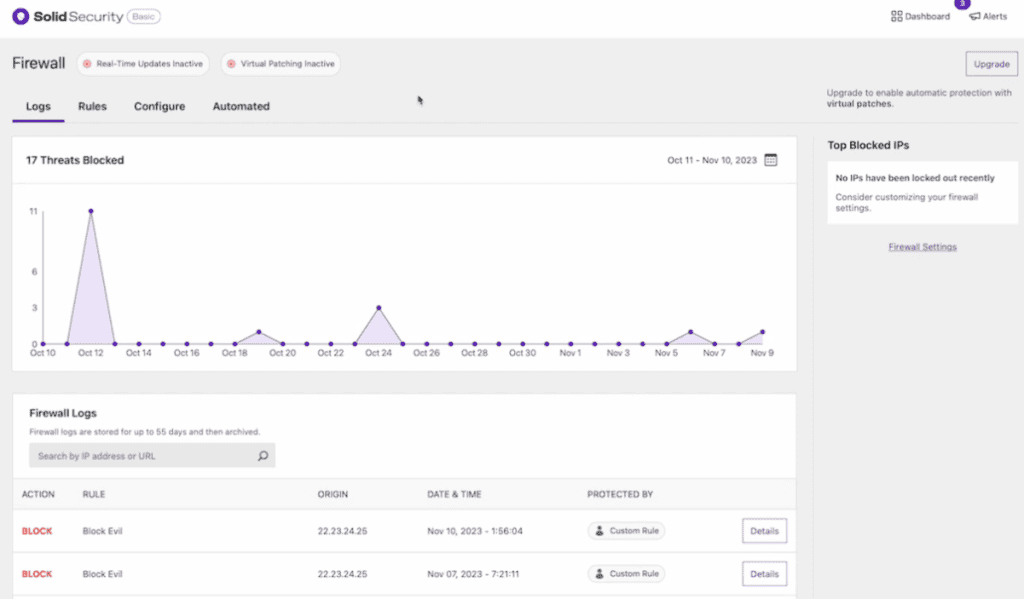Click the RULE column header
The height and width of the screenshot is (599, 1024).
93,494
